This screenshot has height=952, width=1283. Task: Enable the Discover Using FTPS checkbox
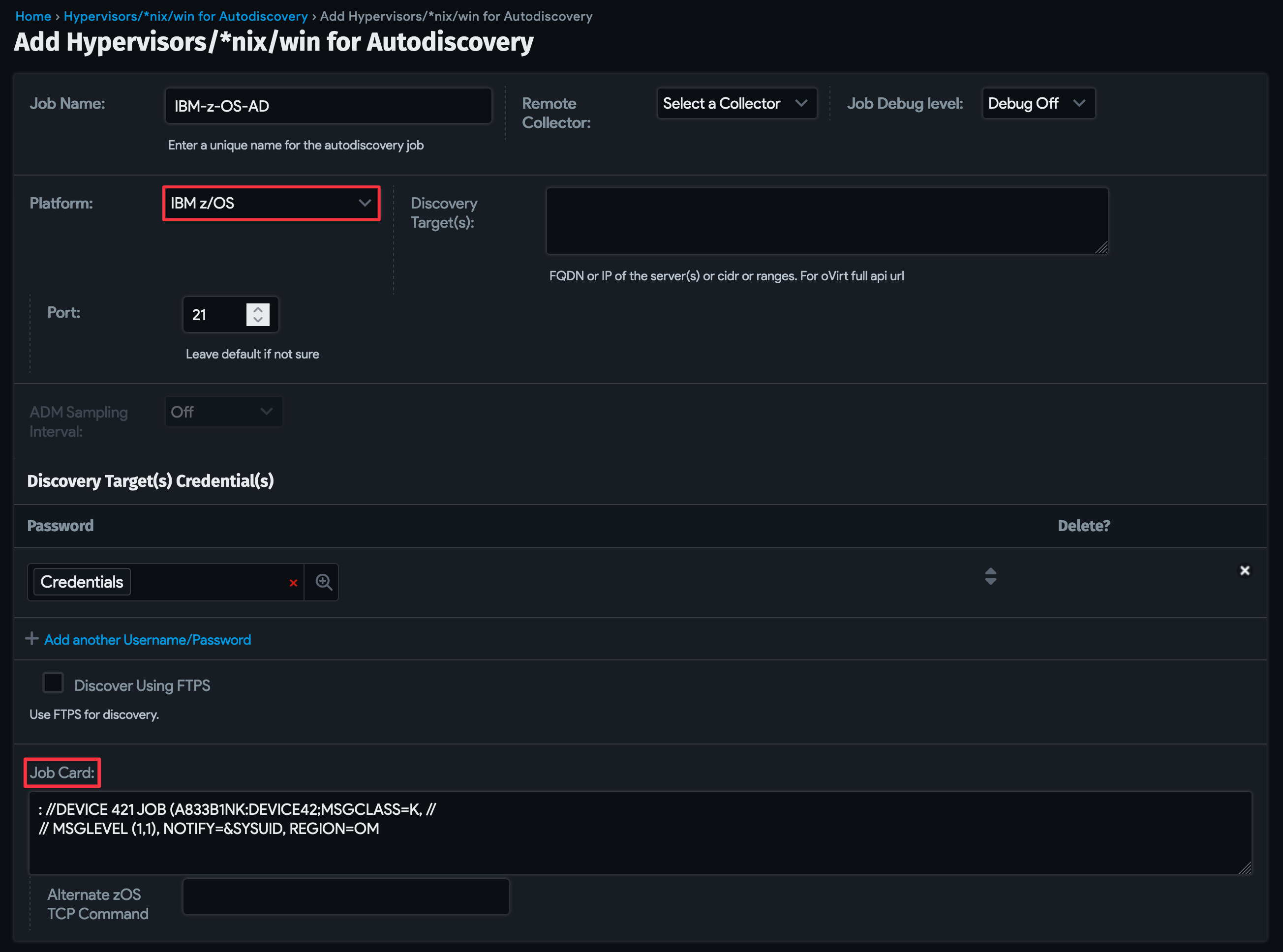tap(53, 683)
